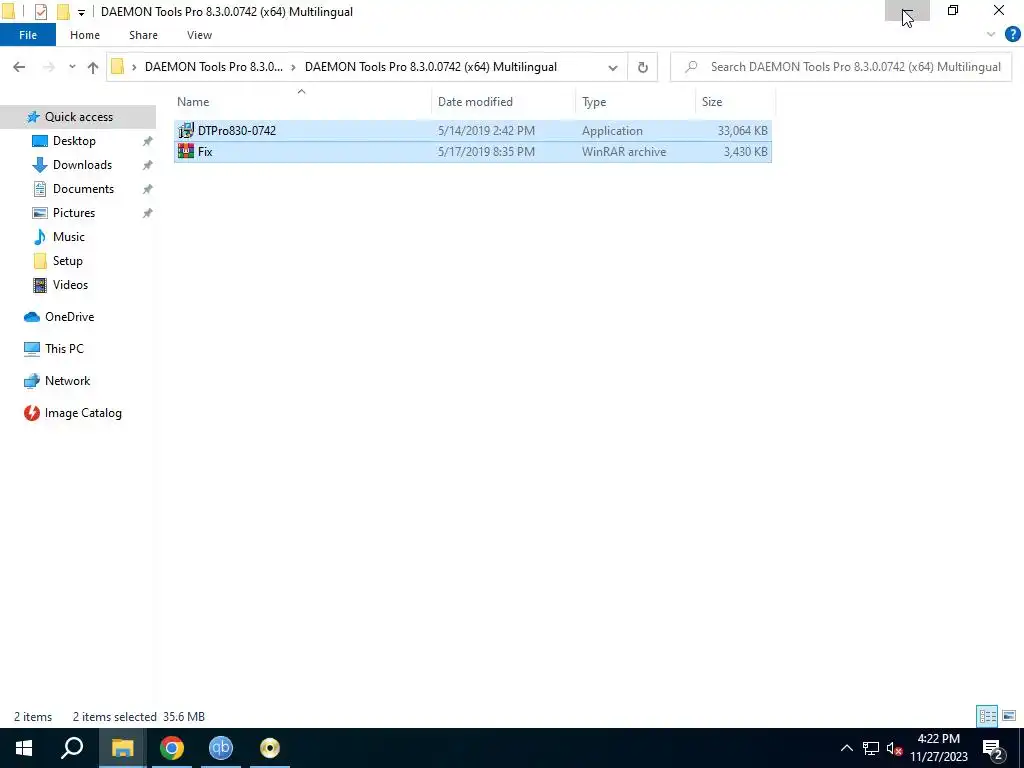The image size is (1024, 768).
Task: Sort by Date modified column
Action: click(x=475, y=102)
